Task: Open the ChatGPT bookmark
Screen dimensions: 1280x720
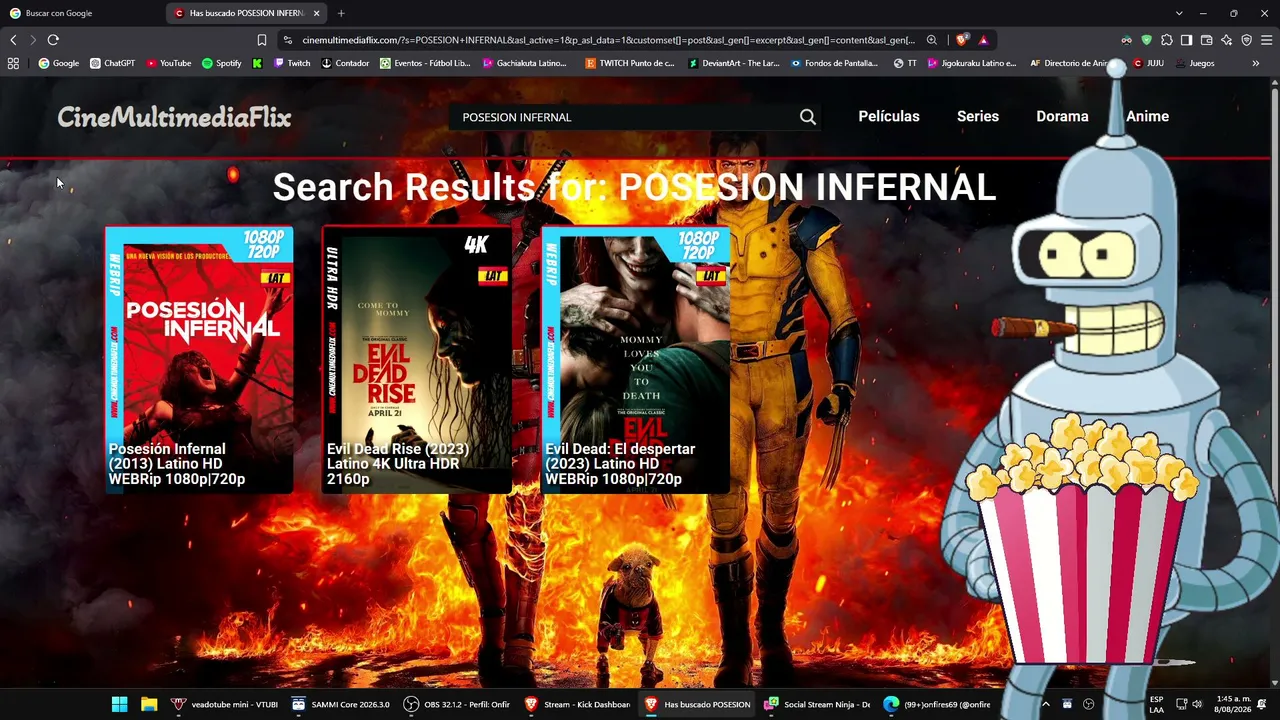Action: (x=112, y=63)
